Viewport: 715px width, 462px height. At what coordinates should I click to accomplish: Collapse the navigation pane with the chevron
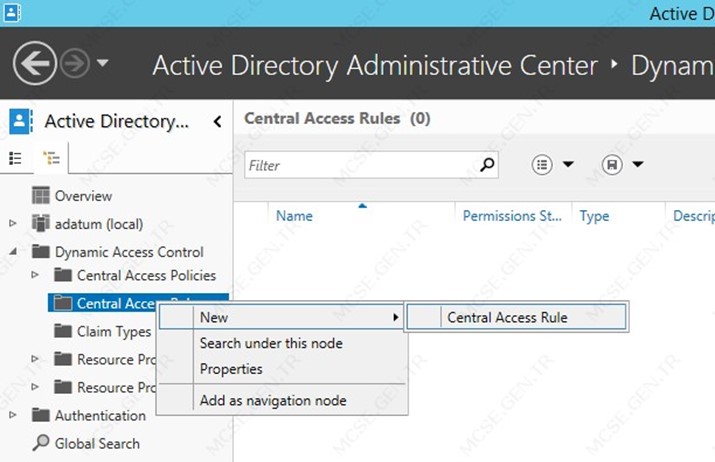[x=218, y=121]
